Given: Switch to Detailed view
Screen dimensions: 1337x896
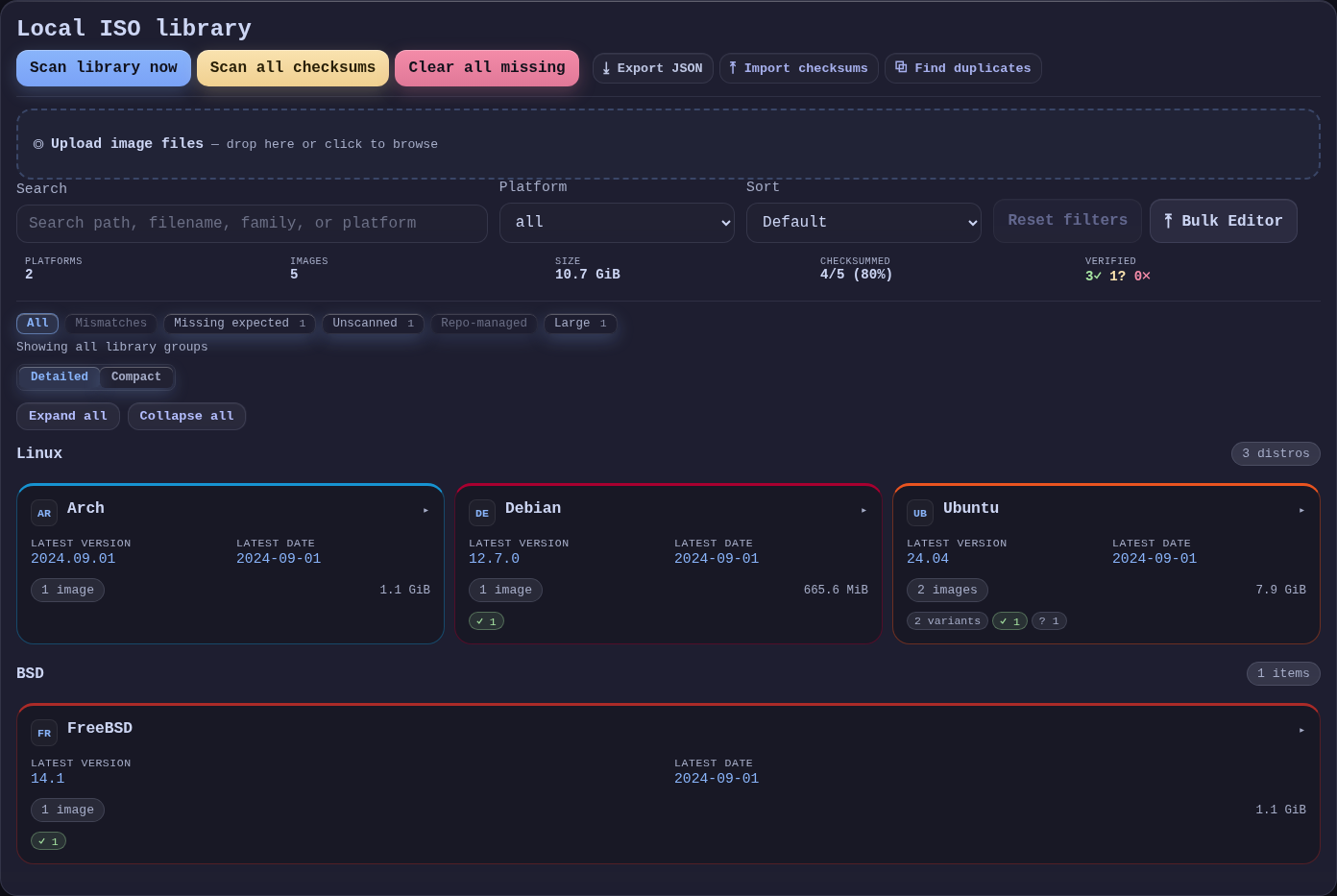Looking at the screenshot, I should pyautogui.click(x=60, y=377).
